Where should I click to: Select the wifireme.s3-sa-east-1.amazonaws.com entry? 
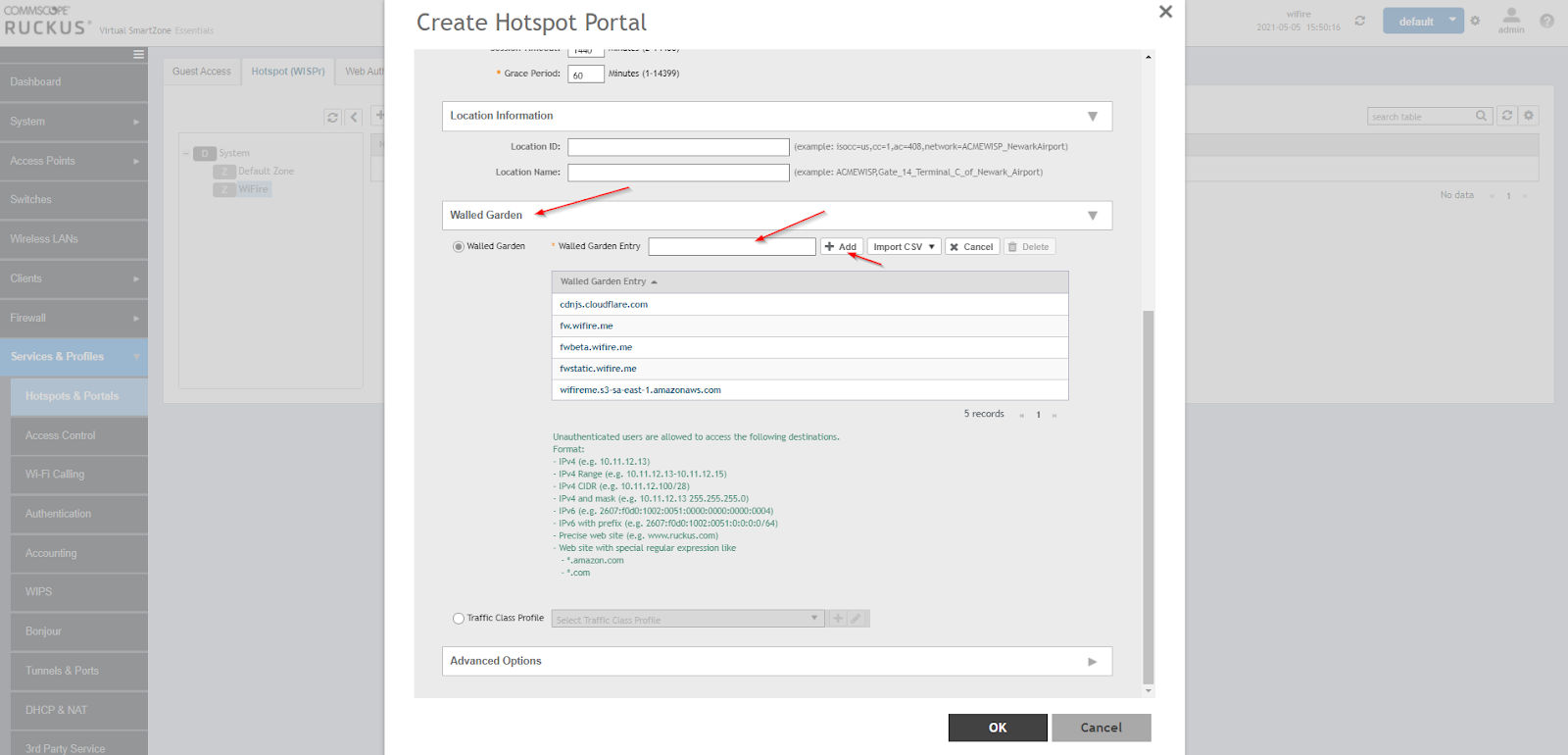[809, 390]
